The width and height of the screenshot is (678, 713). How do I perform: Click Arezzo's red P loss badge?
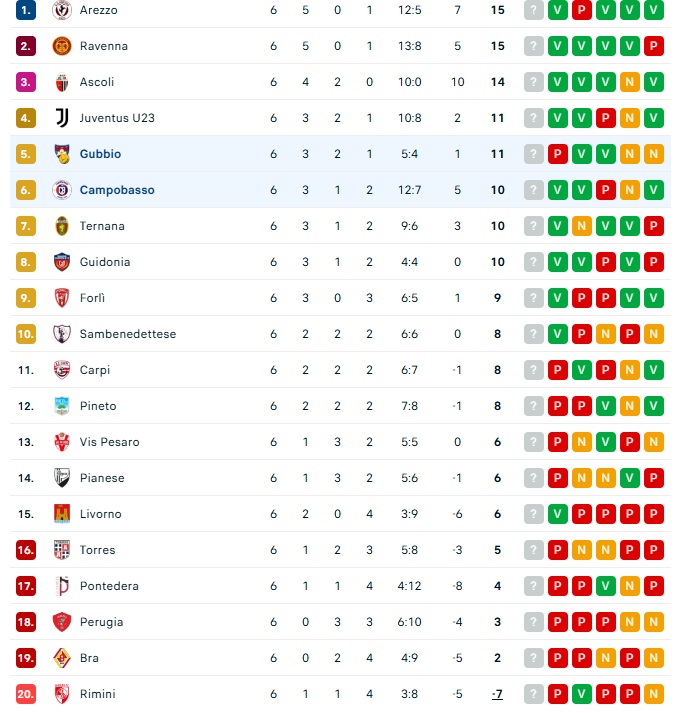tap(582, 10)
